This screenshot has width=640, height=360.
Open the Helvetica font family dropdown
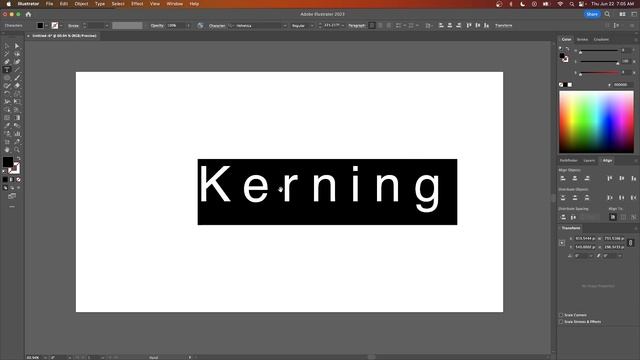tap(285, 25)
